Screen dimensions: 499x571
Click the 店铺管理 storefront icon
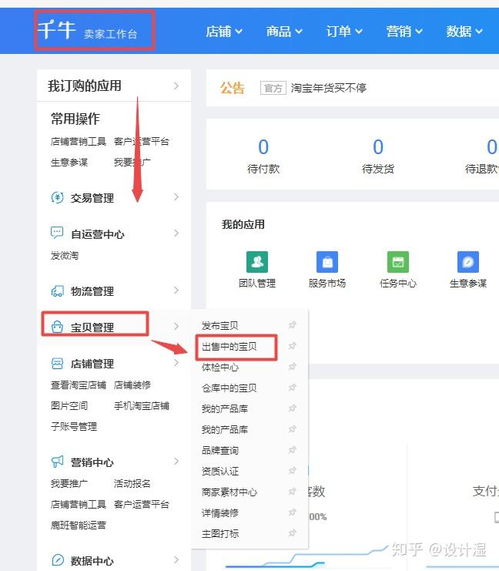coord(57,363)
